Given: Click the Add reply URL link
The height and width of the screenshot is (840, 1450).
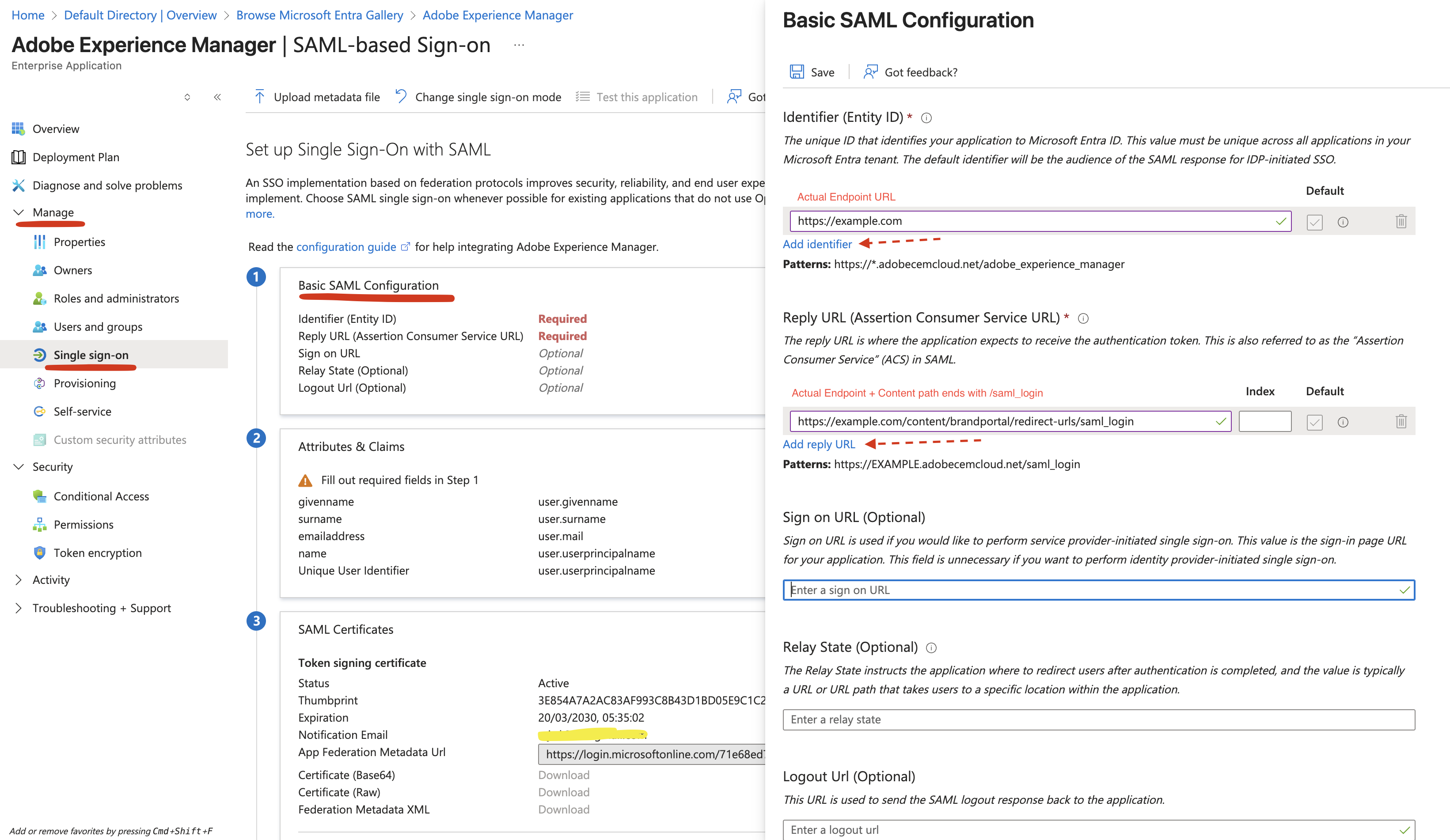Looking at the screenshot, I should point(819,444).
